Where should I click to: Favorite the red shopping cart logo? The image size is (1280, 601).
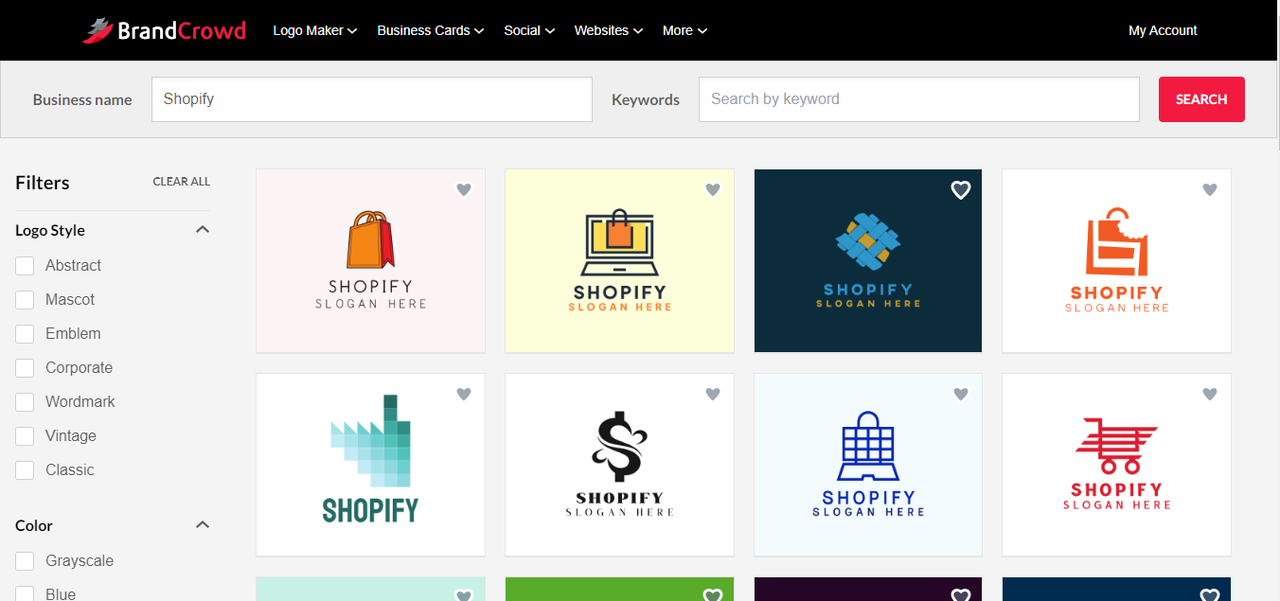(1210, 394)
